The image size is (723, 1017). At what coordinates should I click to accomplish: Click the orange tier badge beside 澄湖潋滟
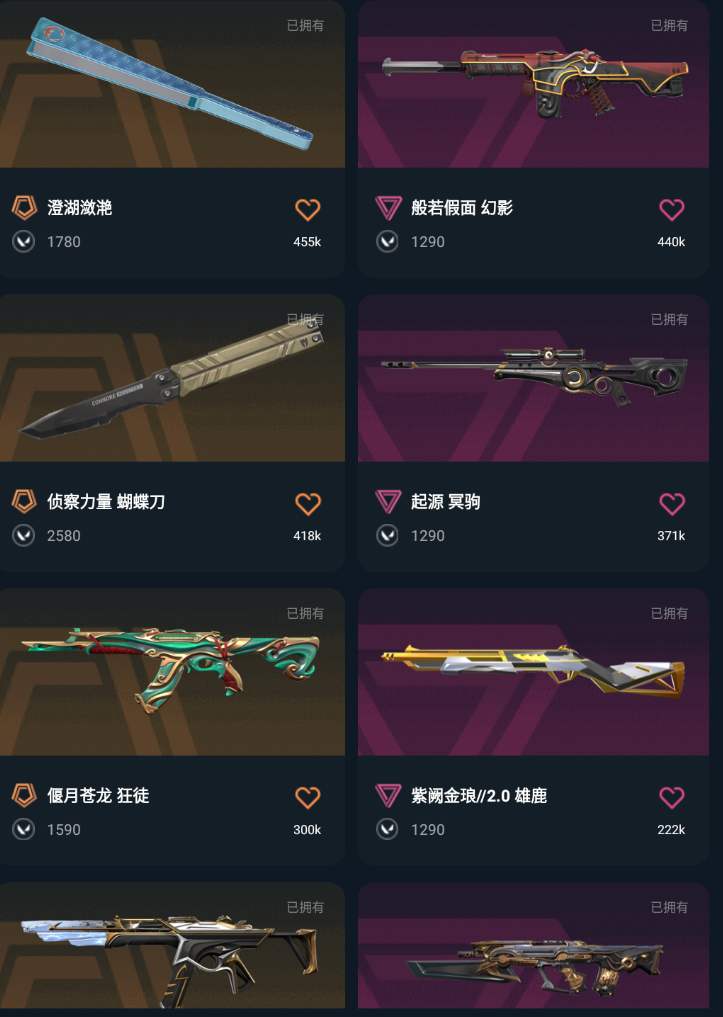coord(24,208)
